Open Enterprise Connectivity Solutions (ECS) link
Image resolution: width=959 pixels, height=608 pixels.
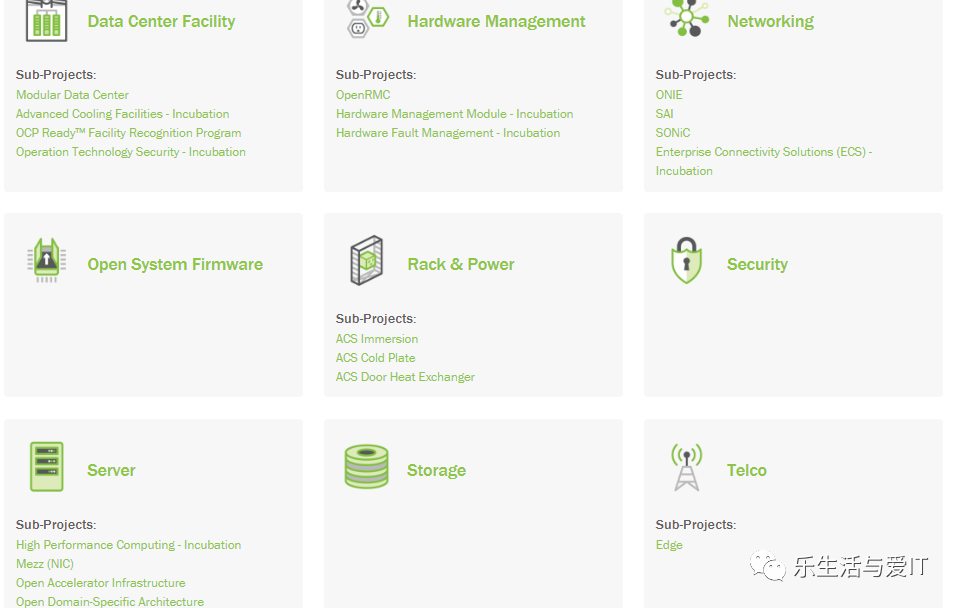pos(763,161)
